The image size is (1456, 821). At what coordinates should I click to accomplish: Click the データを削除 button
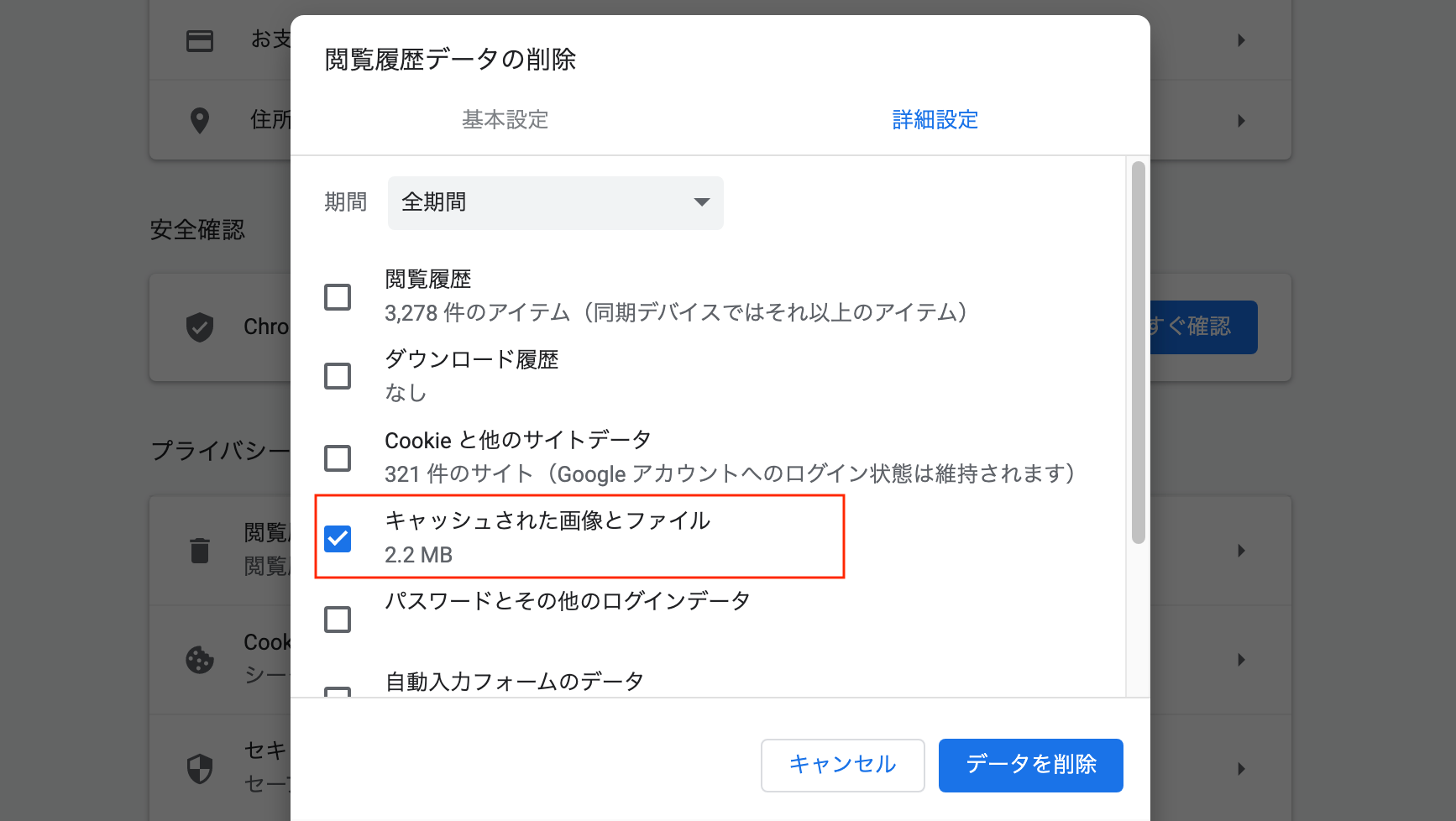click(x=1030, y=765)
